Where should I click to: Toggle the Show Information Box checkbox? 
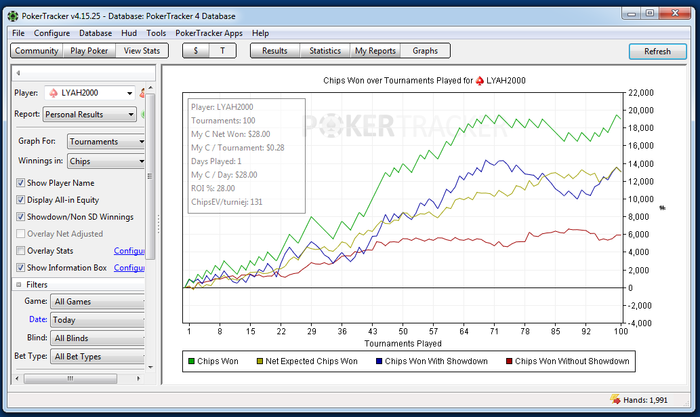(x=21, y=267)
